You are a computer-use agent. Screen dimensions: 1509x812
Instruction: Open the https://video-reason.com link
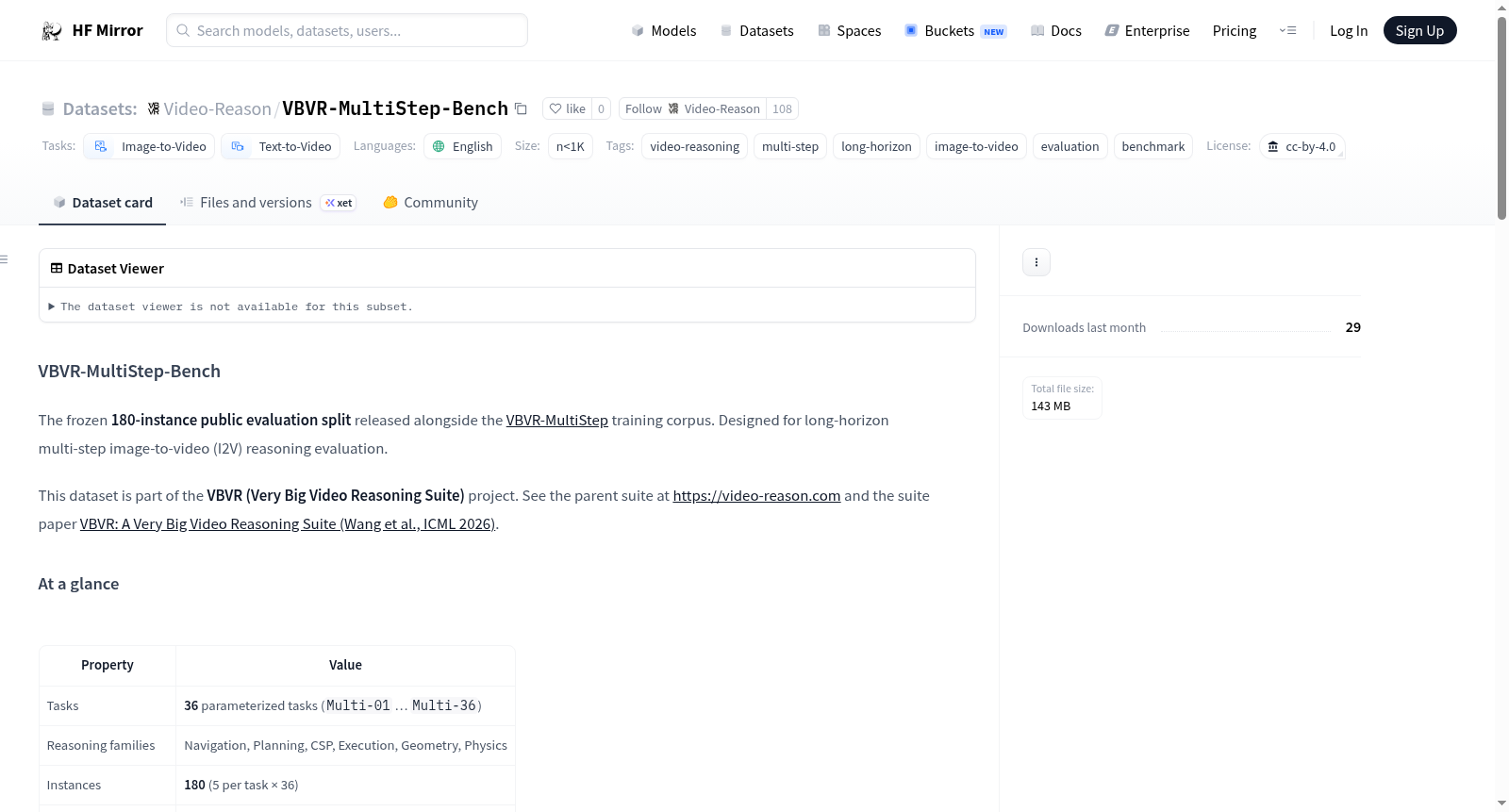pyautogui.click(x=756, y=496)
